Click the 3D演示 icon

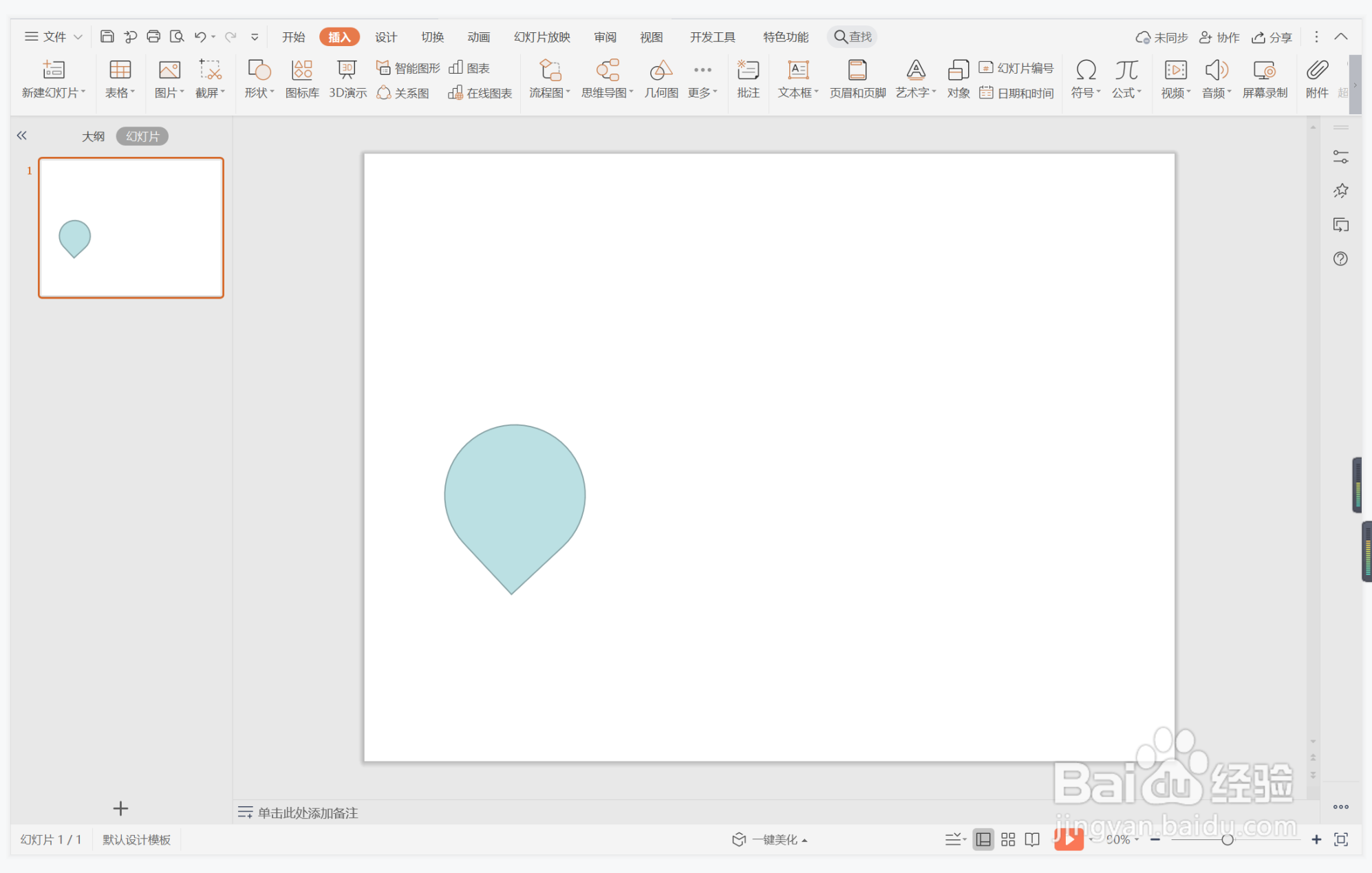tap(347, 78)
